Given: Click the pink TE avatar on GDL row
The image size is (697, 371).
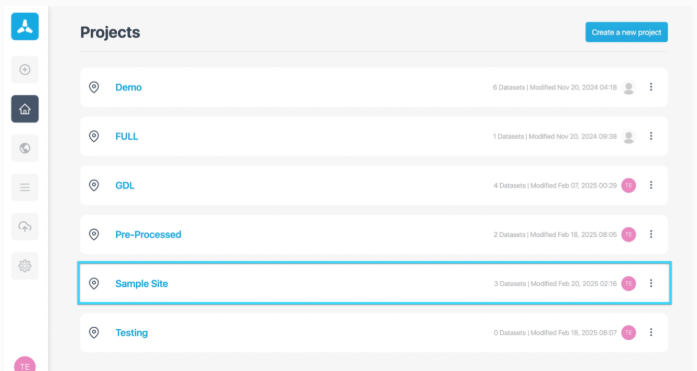Looking at the screenshot, I should [x=629, y=185].
